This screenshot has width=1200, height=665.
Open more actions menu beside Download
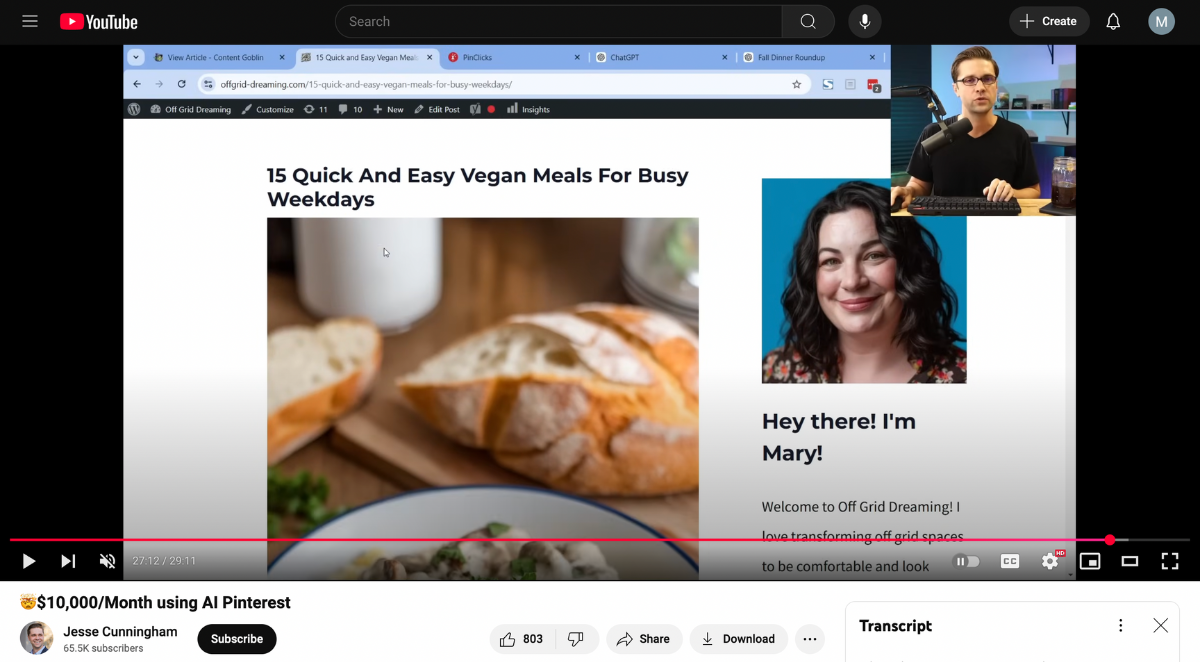[810, 639]
